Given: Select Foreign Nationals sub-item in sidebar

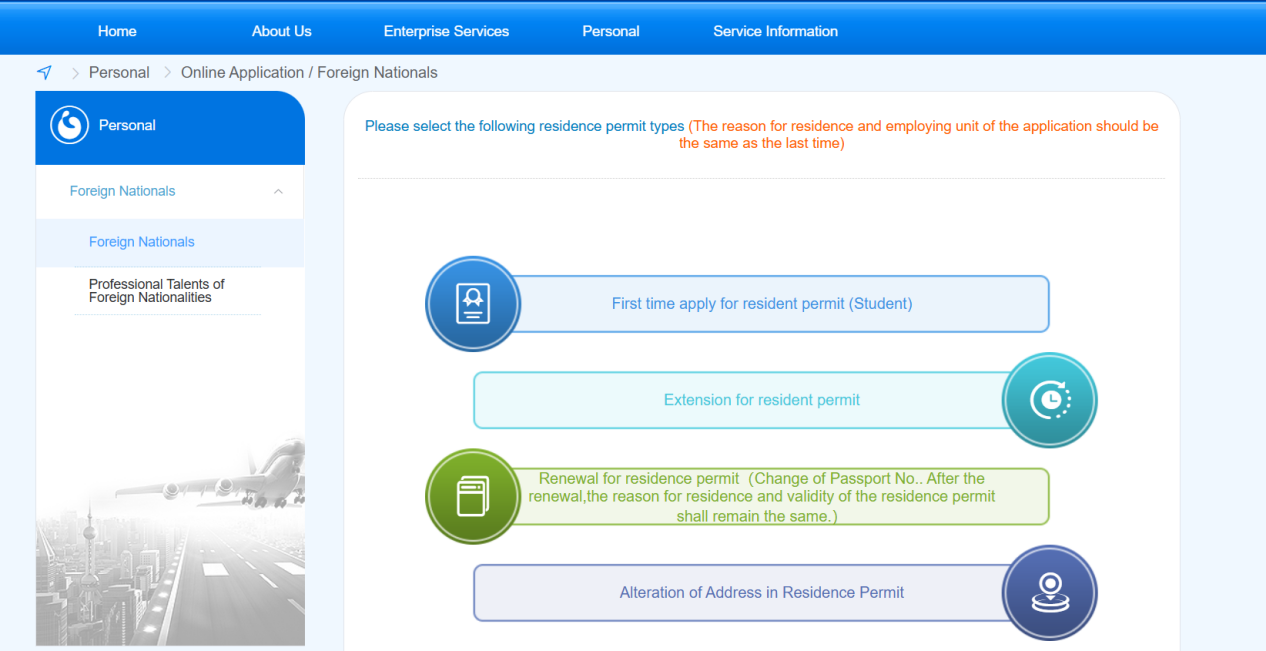Looking at the screenshot, I should point(170,242).
